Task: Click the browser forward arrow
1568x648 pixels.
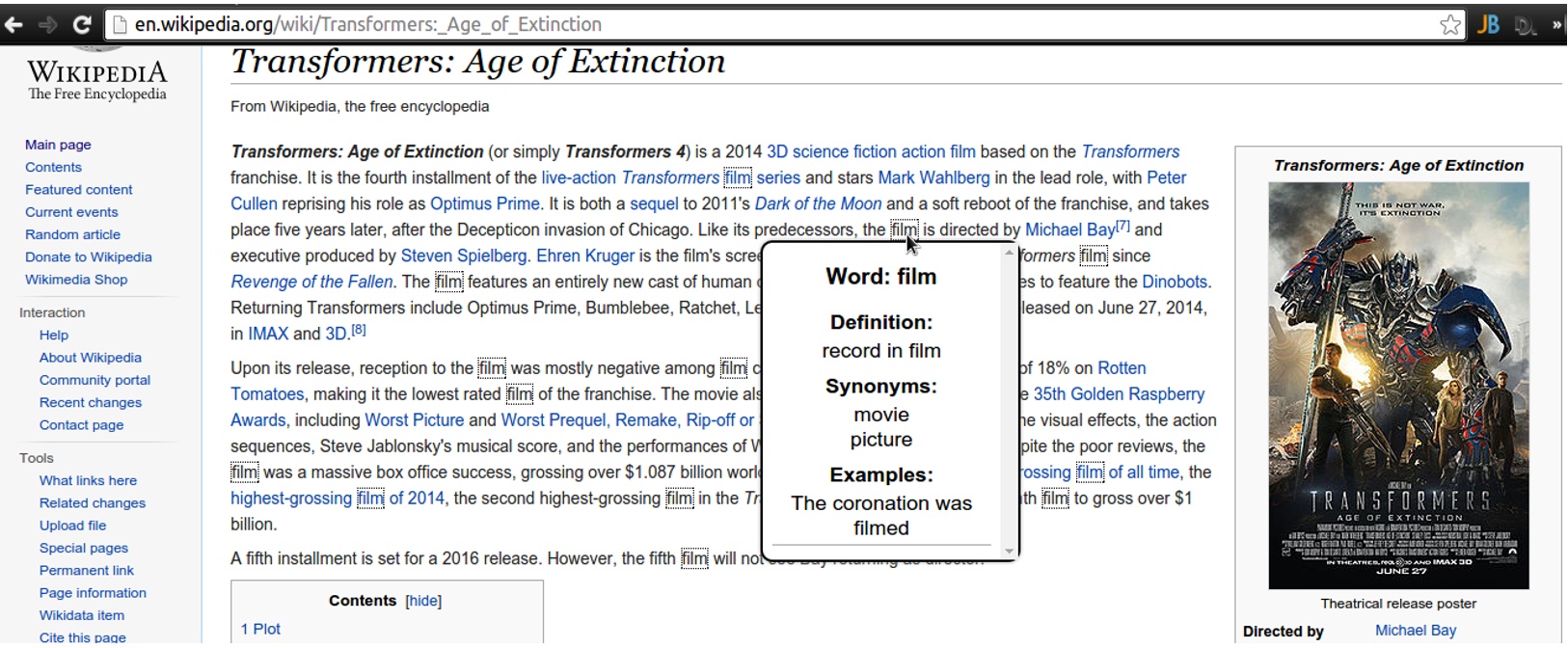Action: pos(47,24)
